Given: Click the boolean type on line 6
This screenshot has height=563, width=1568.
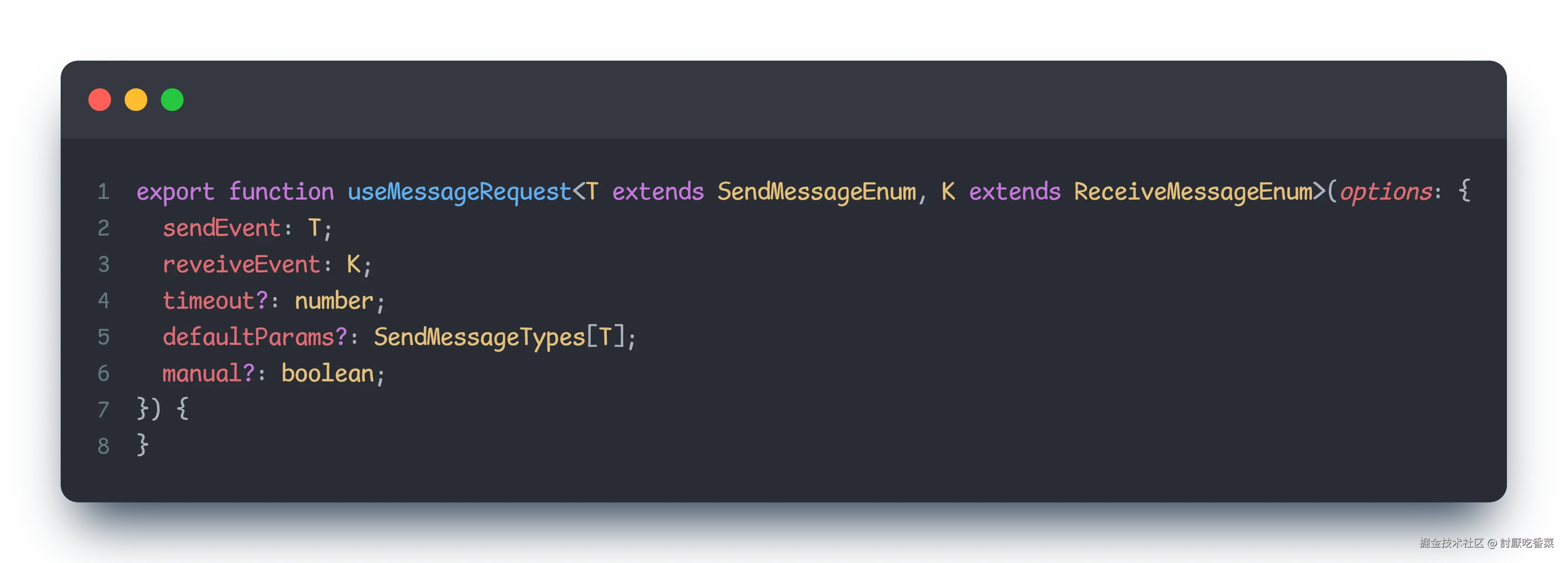Looking at the screenshot, I should pos(327,374).
